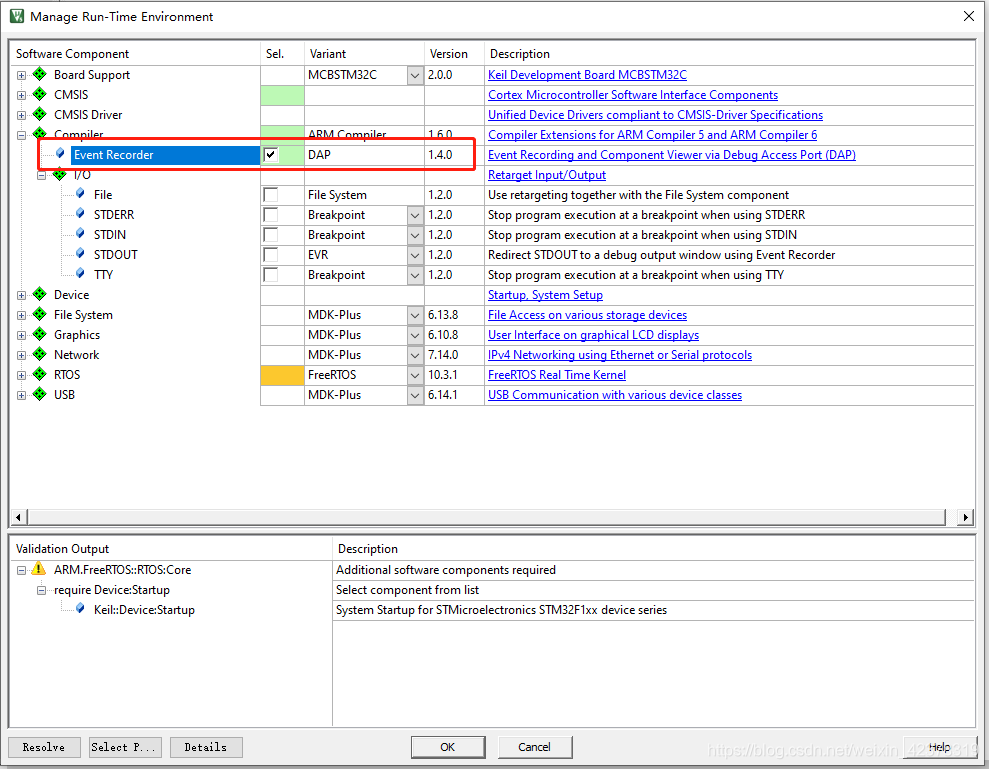Open the Keil Development Board MCBSTM32C link
The image size is (989, 769).
pyautogui.click(x=587, y=74)
